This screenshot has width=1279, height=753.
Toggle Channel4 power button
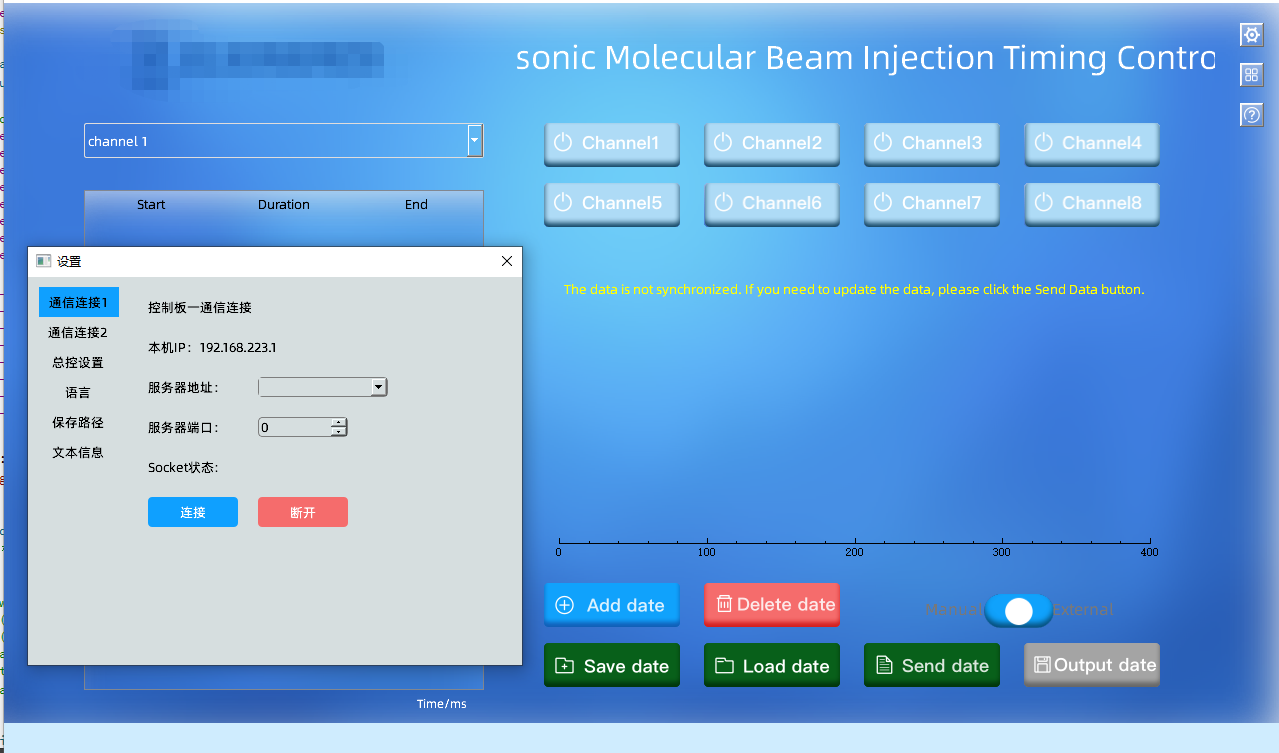(1091, 144)
